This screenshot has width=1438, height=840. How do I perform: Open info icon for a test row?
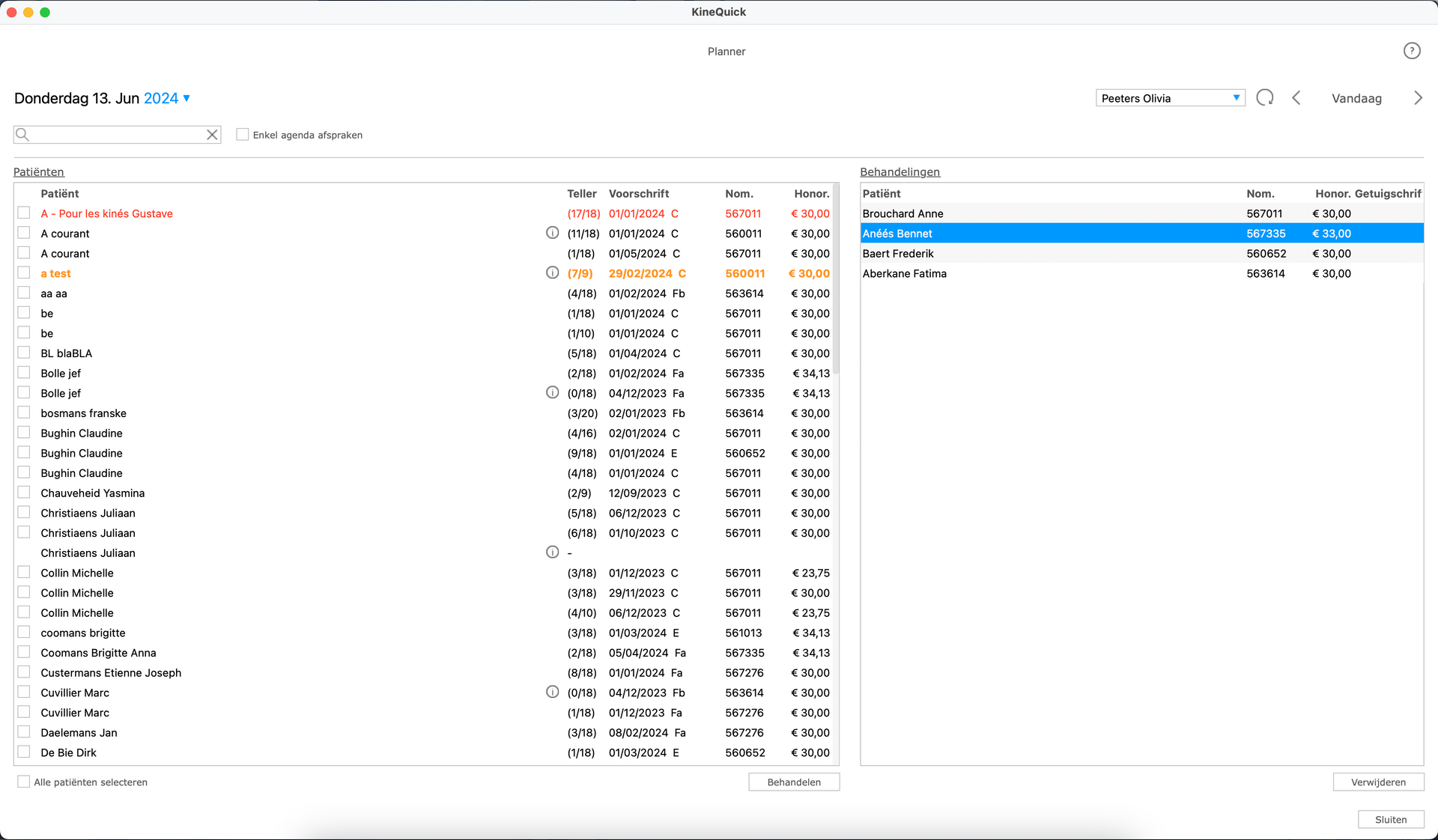(552, 273)
